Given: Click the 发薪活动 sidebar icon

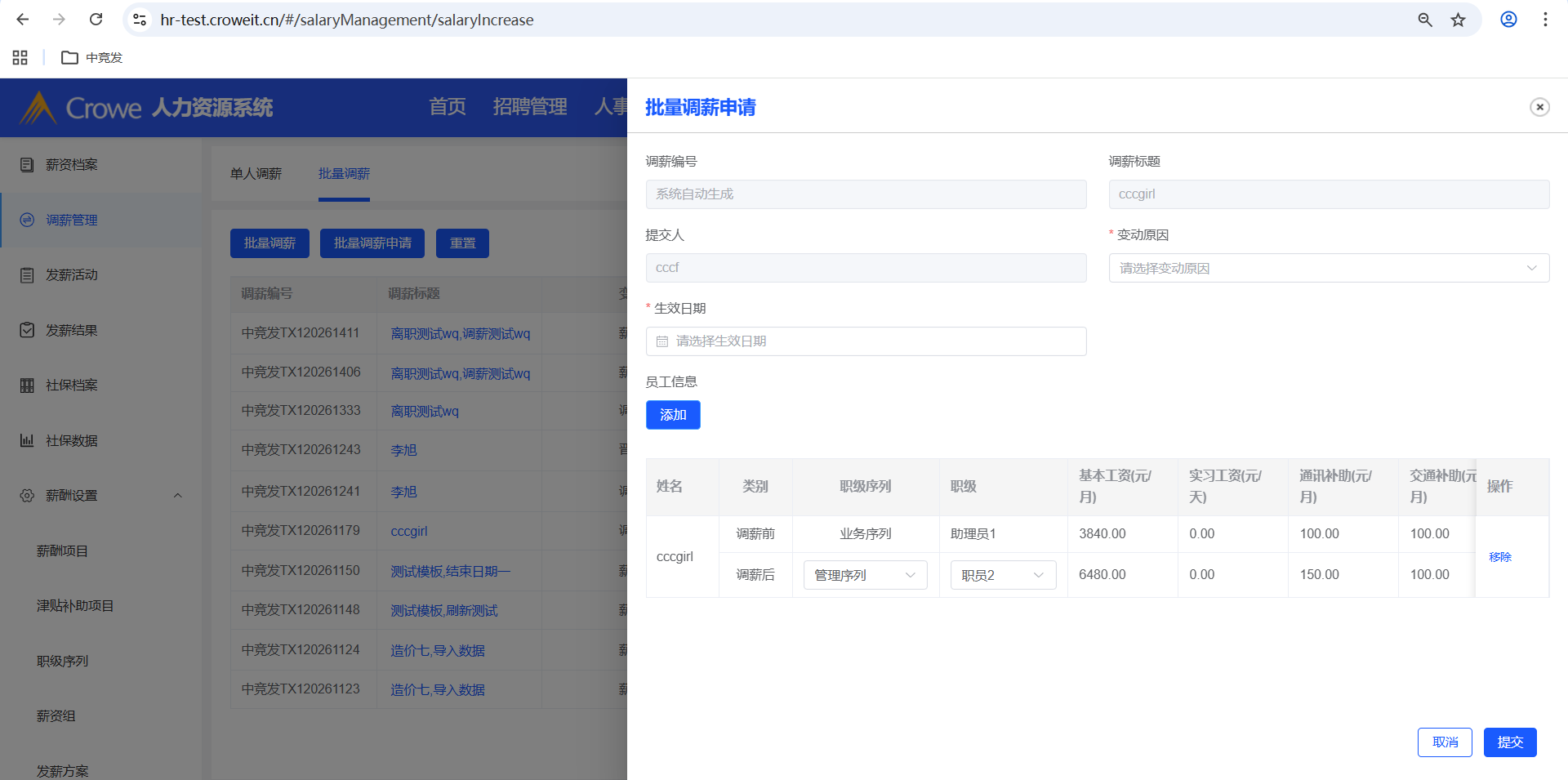Looking at the screenshot, I should point(27,275).
